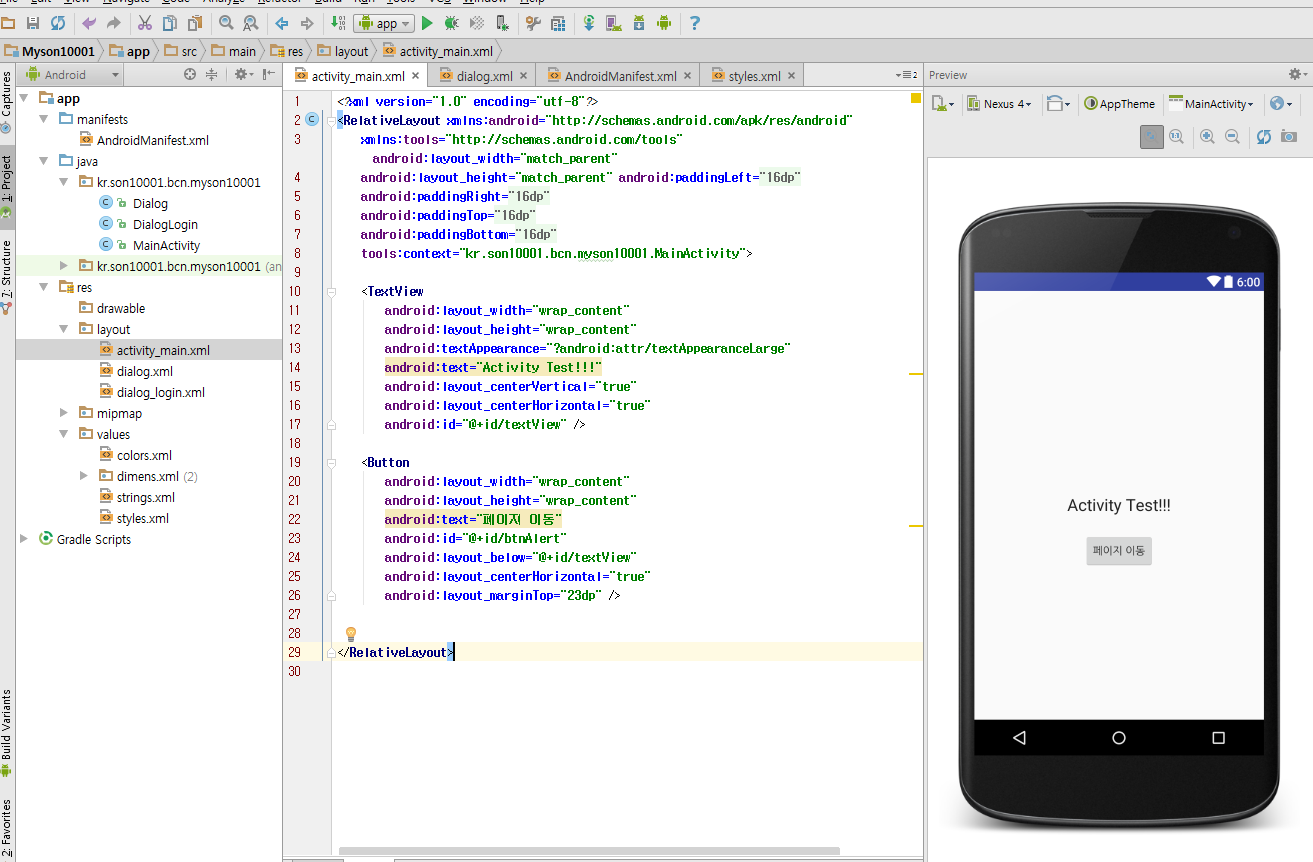Collapse the manifests folder
1313x862 pixels.
coord(43,119)
